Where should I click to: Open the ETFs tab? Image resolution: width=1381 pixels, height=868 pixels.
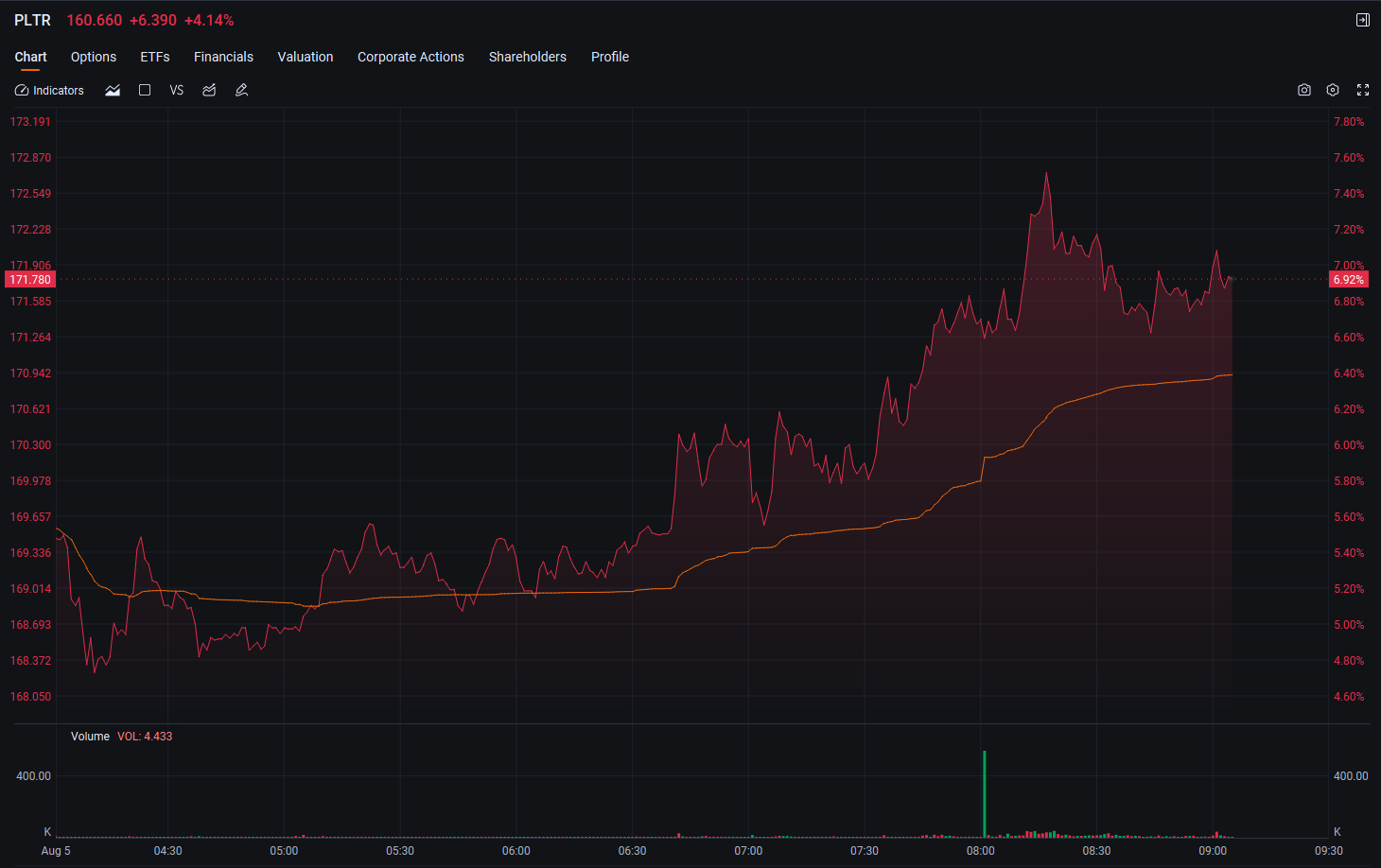click(x=155, y=57)
